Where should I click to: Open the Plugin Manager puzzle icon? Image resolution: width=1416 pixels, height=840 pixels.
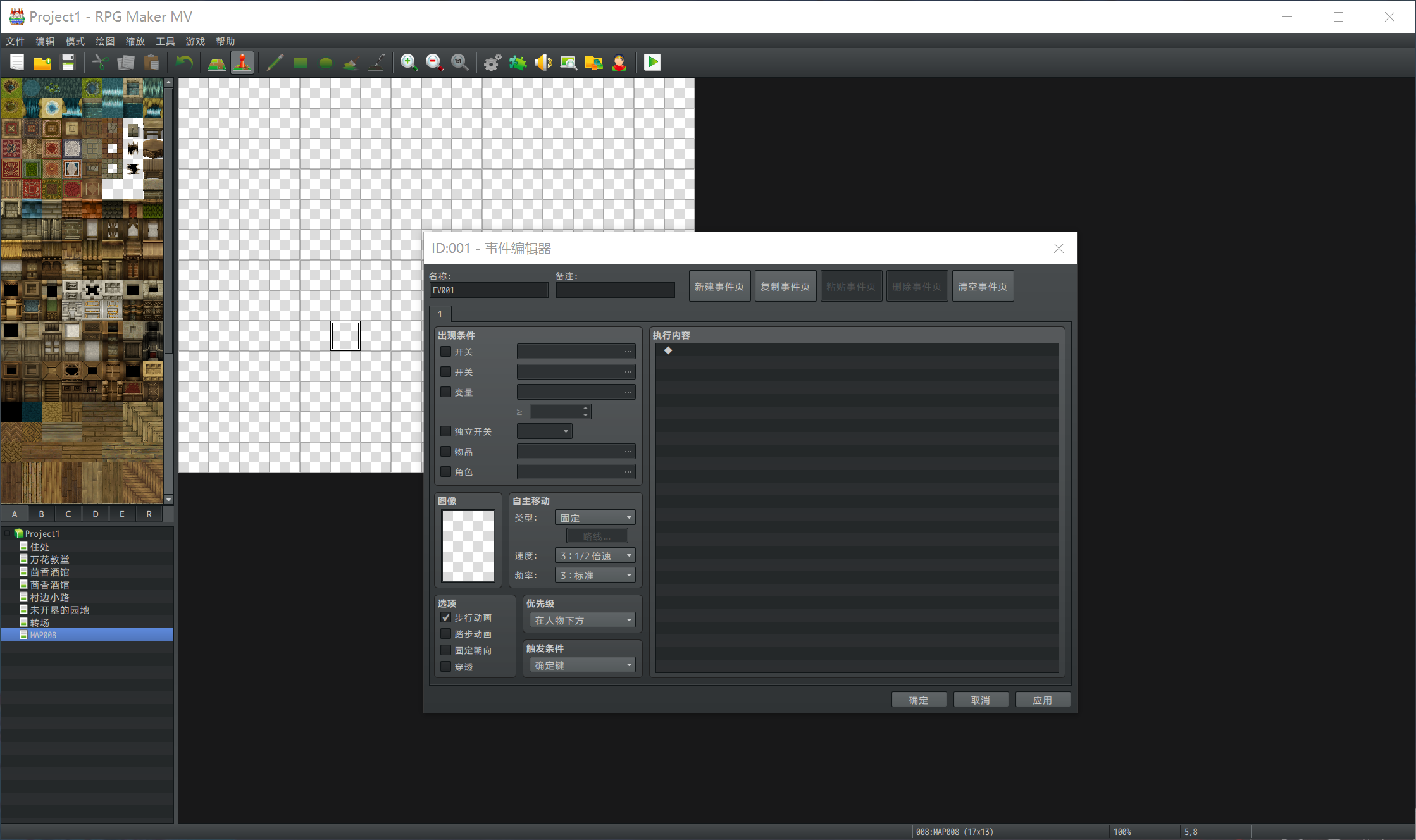518,63
